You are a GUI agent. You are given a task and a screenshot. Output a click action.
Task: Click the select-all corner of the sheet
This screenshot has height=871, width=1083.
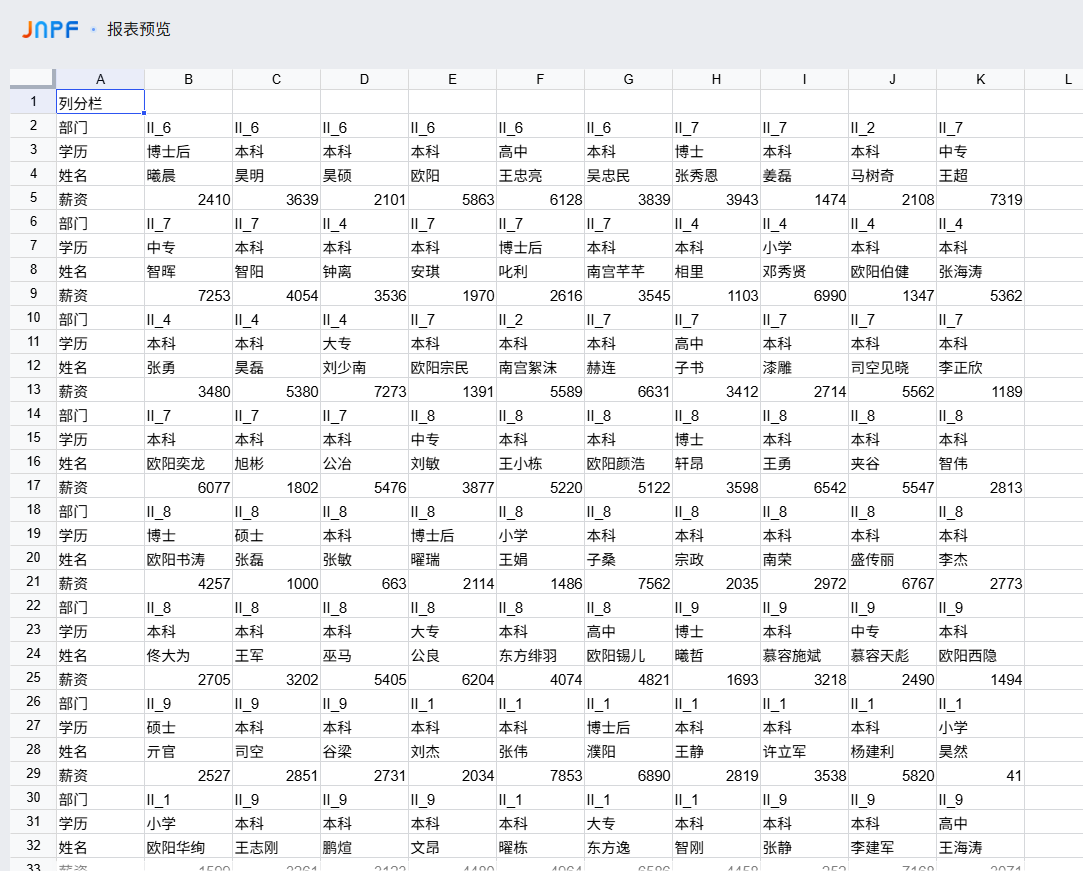click(32, 79)
